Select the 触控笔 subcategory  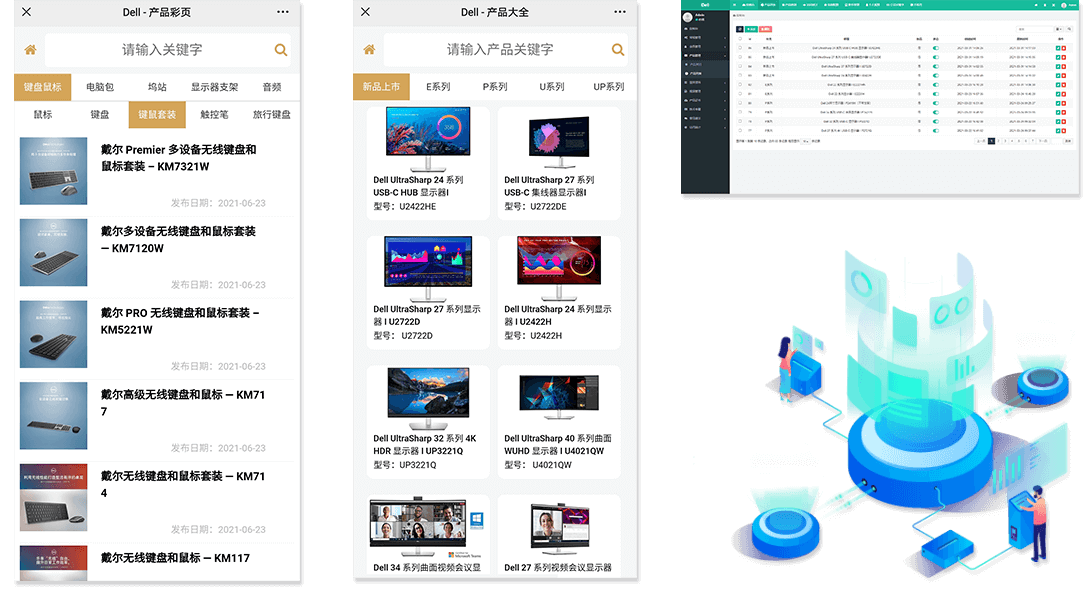[x=215, y=115]
